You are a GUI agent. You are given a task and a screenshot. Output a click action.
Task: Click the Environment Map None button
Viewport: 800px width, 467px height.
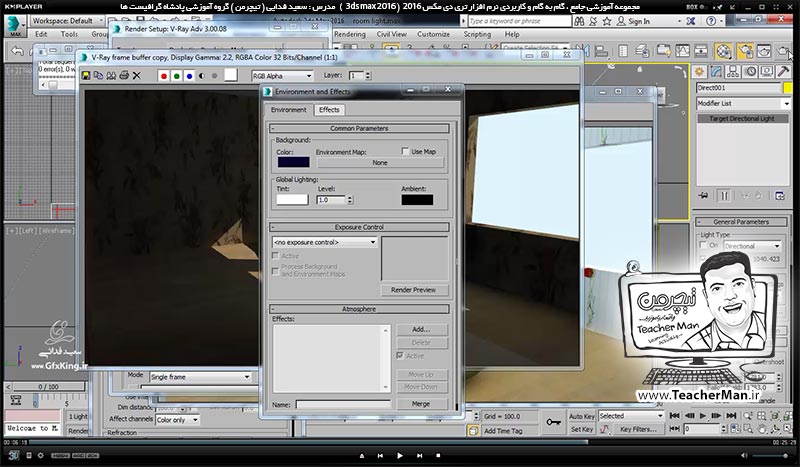pyautogui.click(x=380, y=162)
